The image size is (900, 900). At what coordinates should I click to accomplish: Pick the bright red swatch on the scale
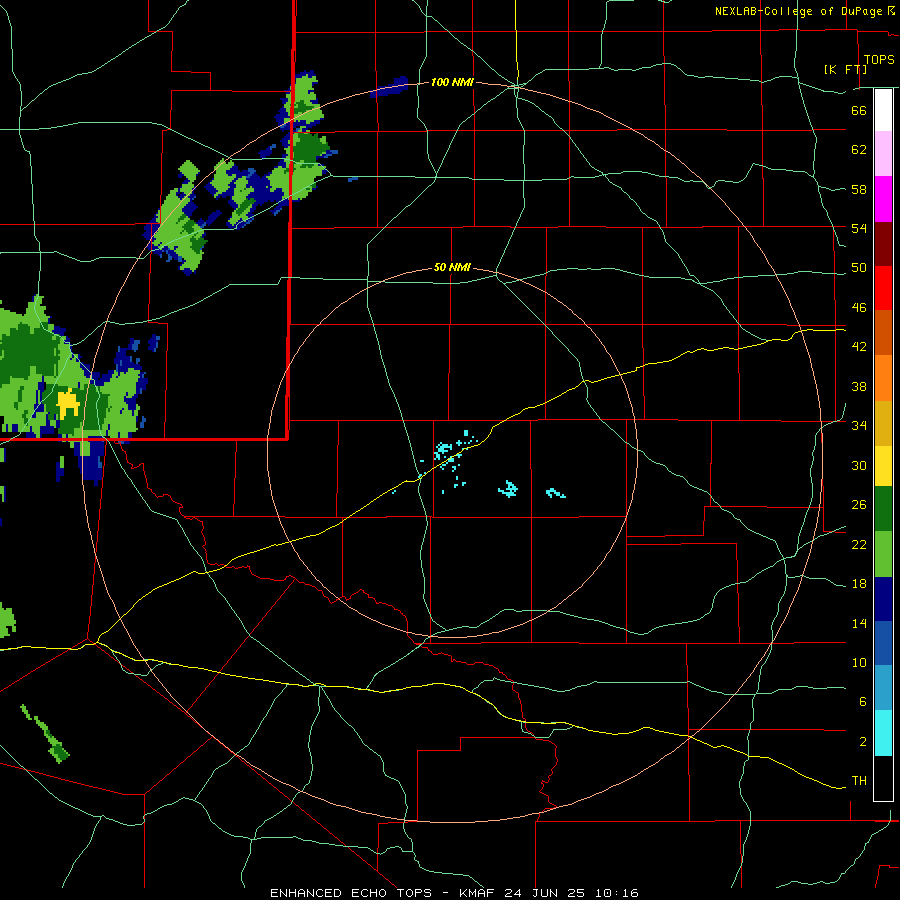pos(883,288)
